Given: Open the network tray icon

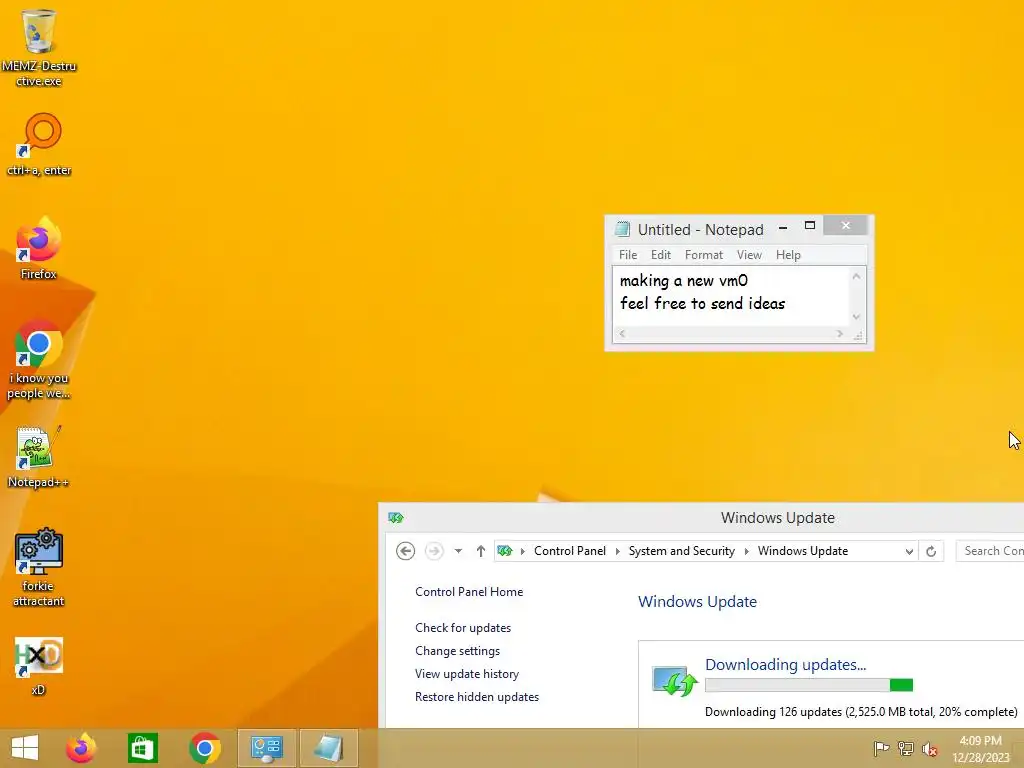Looking at the screenshot, I should click(x=906, y=748).
